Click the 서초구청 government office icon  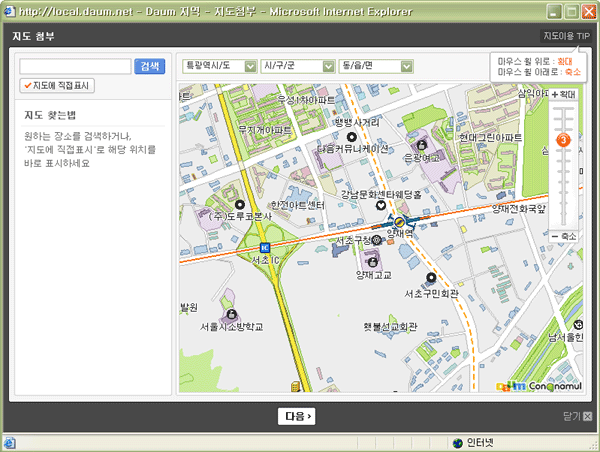tap(377, 240)
